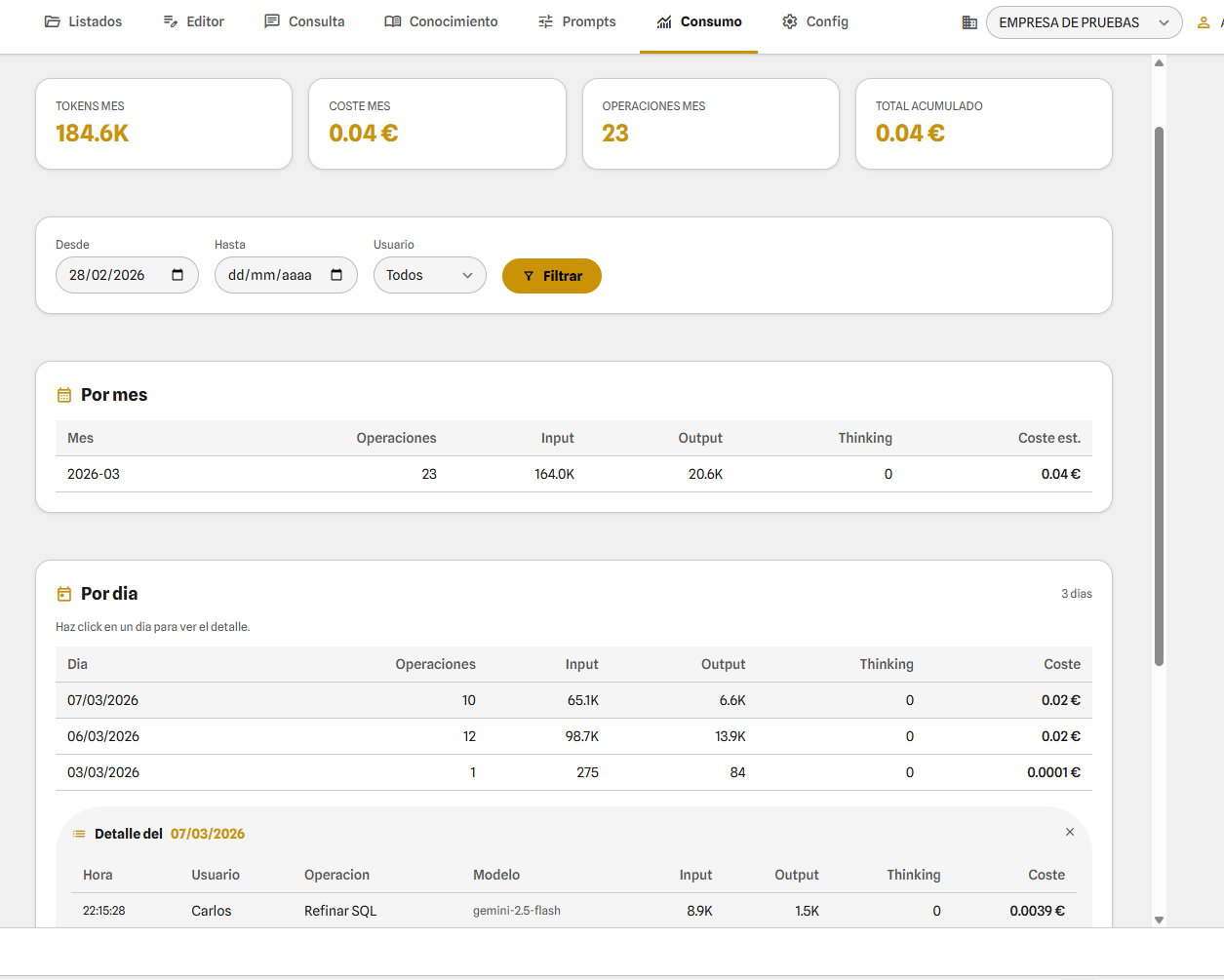
Task: Click the Desde date field
Action: point(127,275)
